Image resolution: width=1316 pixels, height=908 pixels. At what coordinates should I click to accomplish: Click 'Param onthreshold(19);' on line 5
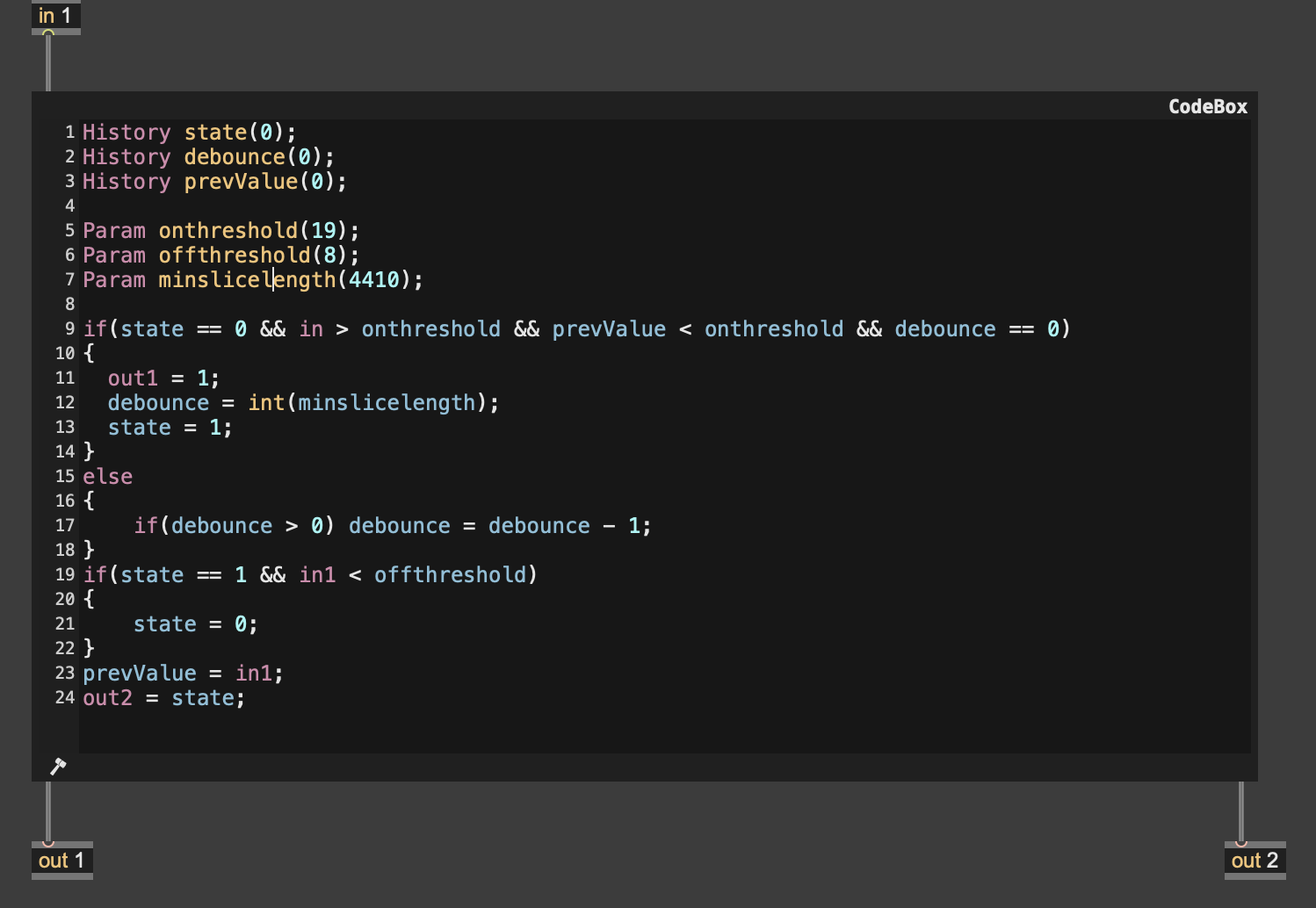click(221, 231)
